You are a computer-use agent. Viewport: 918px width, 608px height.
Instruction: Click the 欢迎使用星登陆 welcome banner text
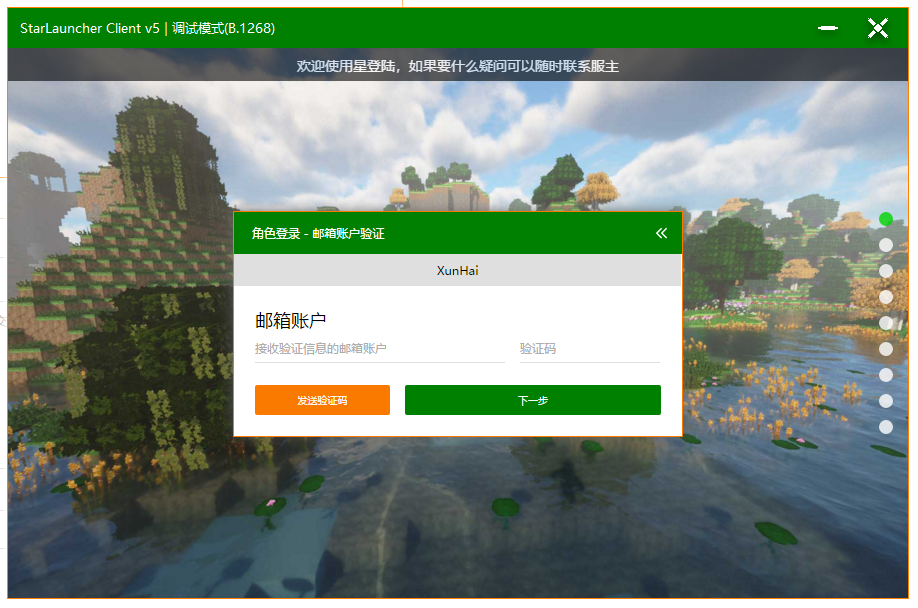457,66
